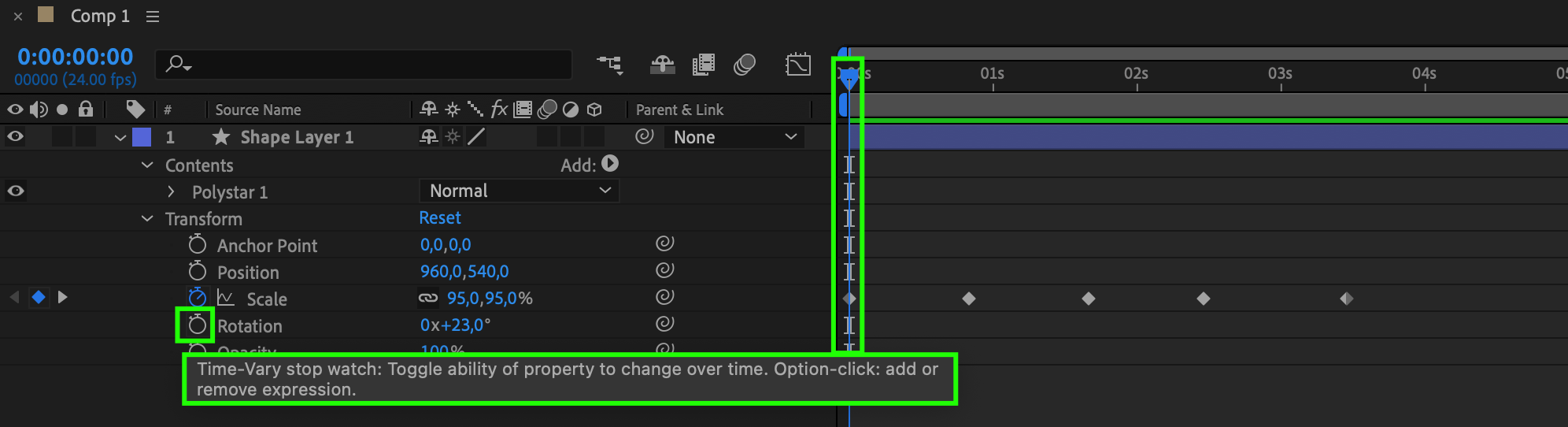Screen dimensions: 1568x427
Task: Click the Composition Mini-Flowchart icon
Action: tap(609, 65)
